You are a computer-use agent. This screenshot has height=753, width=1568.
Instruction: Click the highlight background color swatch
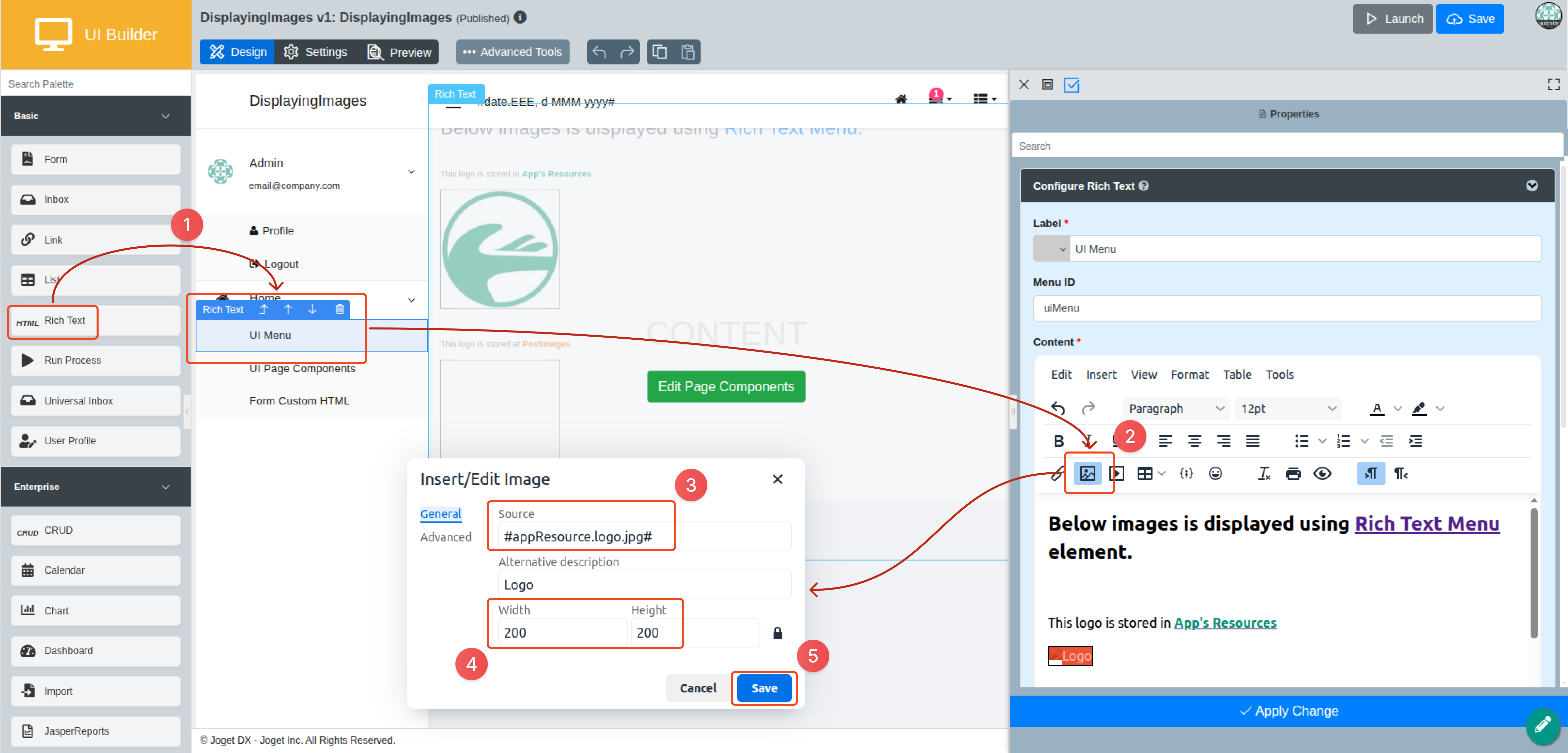[1419, 408]
